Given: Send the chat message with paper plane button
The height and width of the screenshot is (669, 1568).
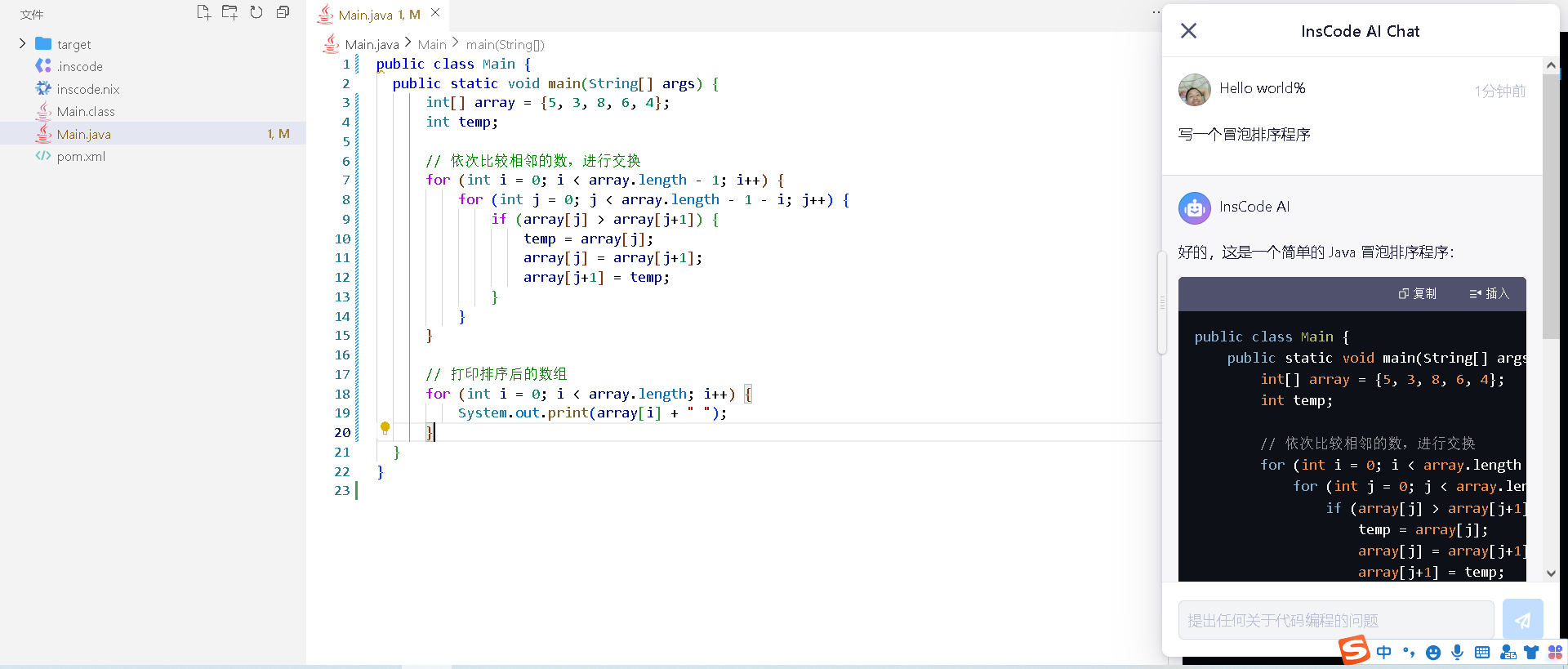Looking at the screenshot, I should 1522,620.
